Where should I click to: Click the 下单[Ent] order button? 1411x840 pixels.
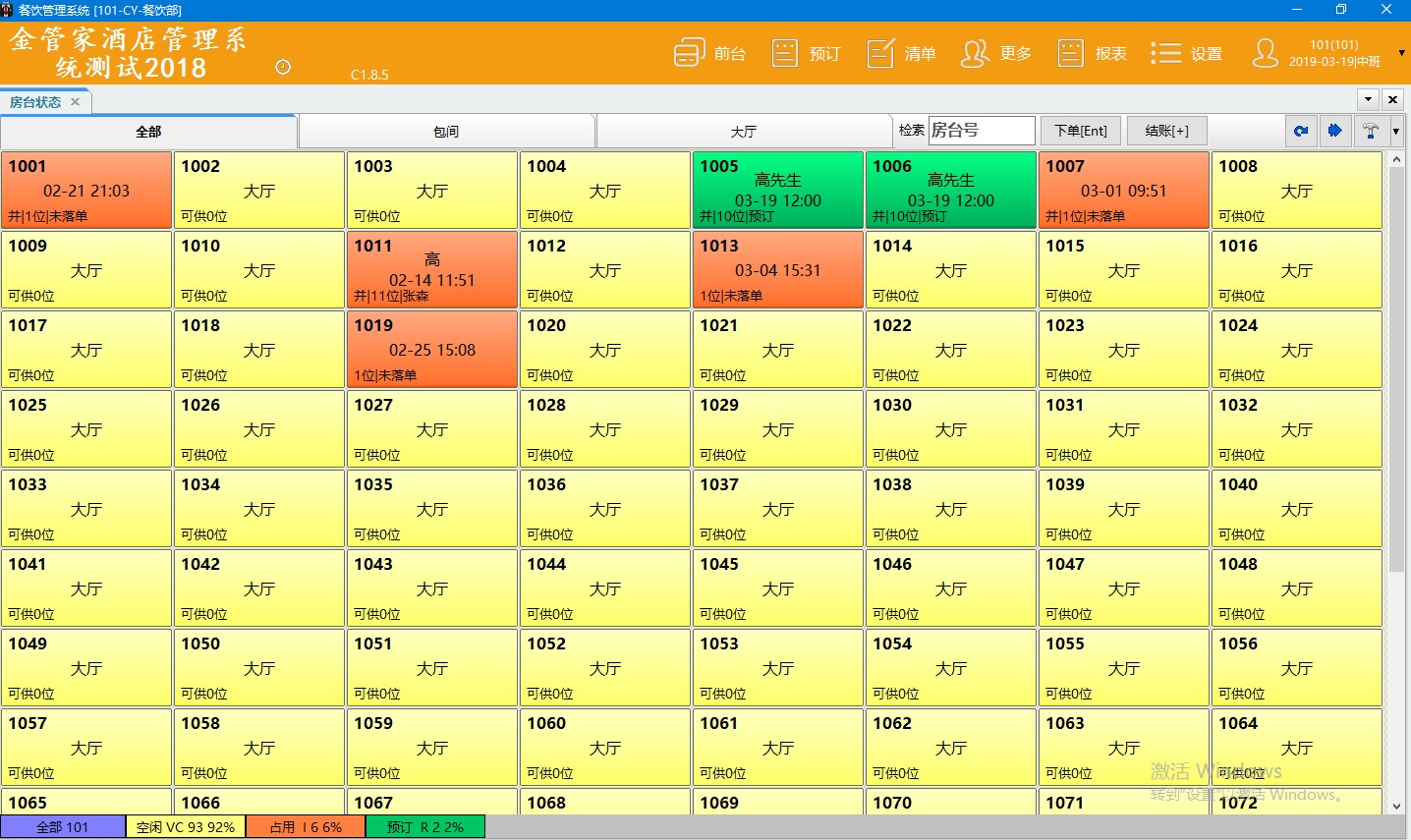(1081, 131)
